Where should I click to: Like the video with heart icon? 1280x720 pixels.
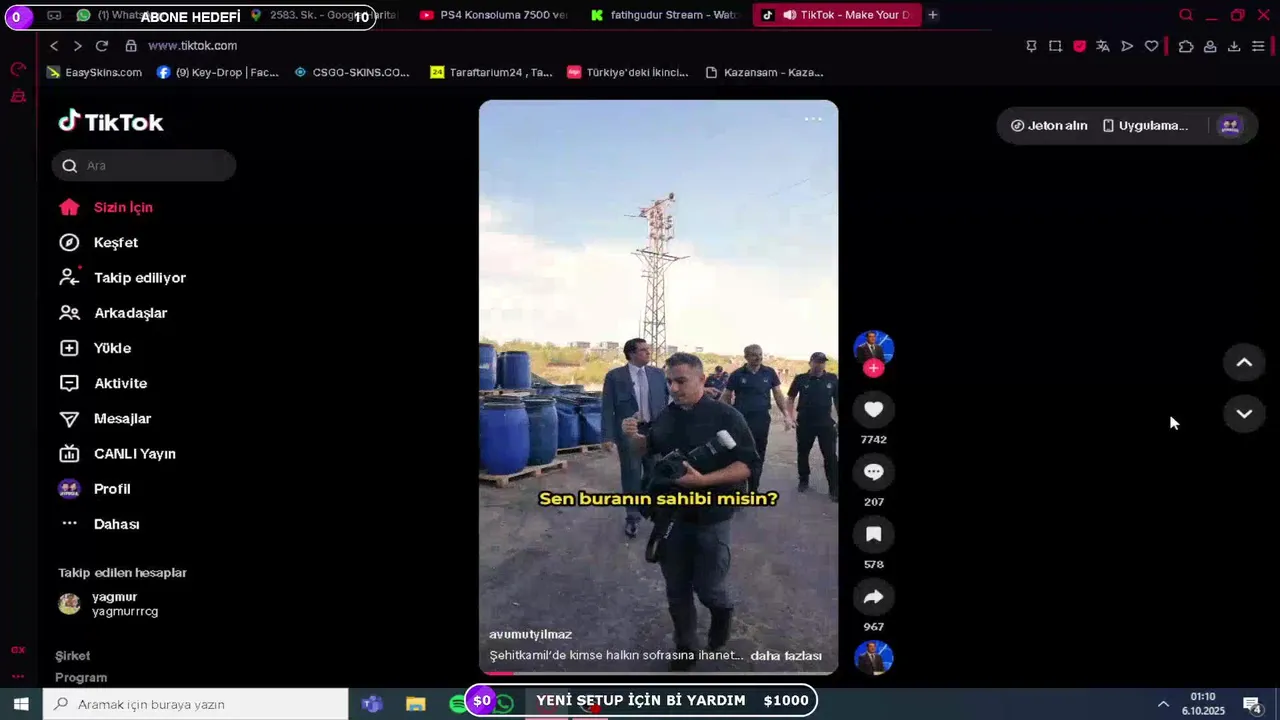[x=873, y=409]
